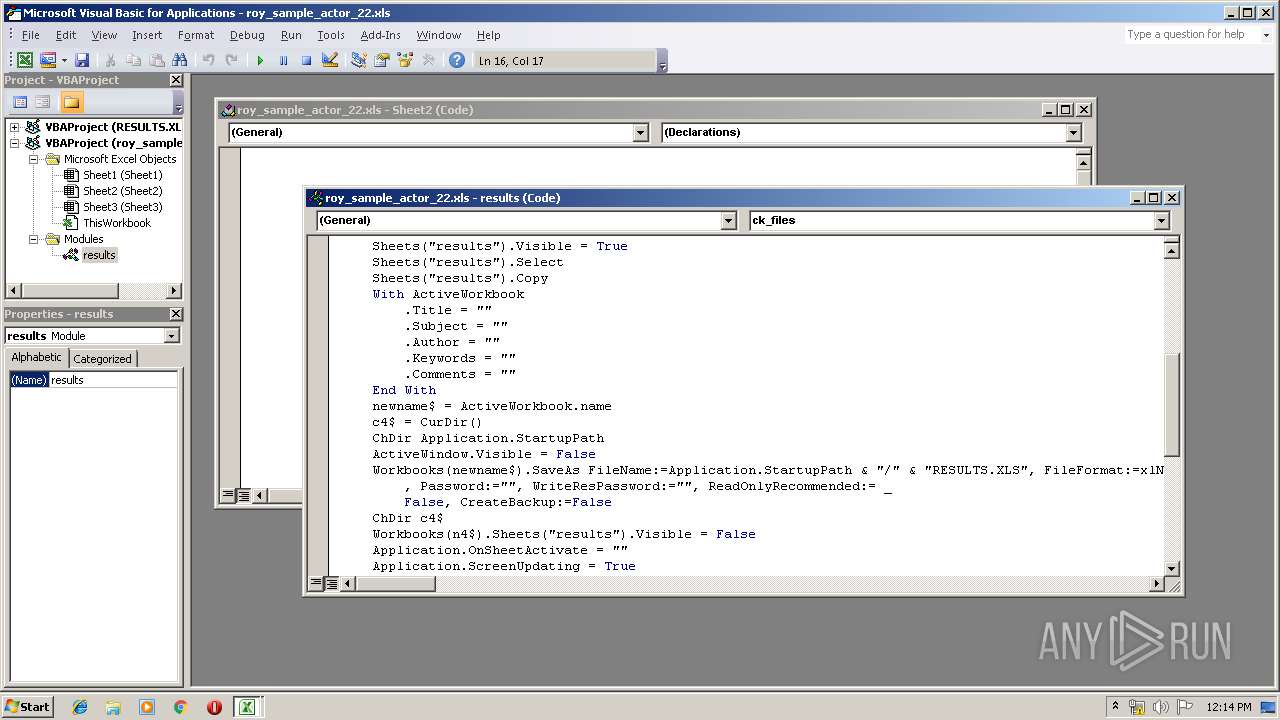Select ThisWorkbook in project tree

[116, 223]
